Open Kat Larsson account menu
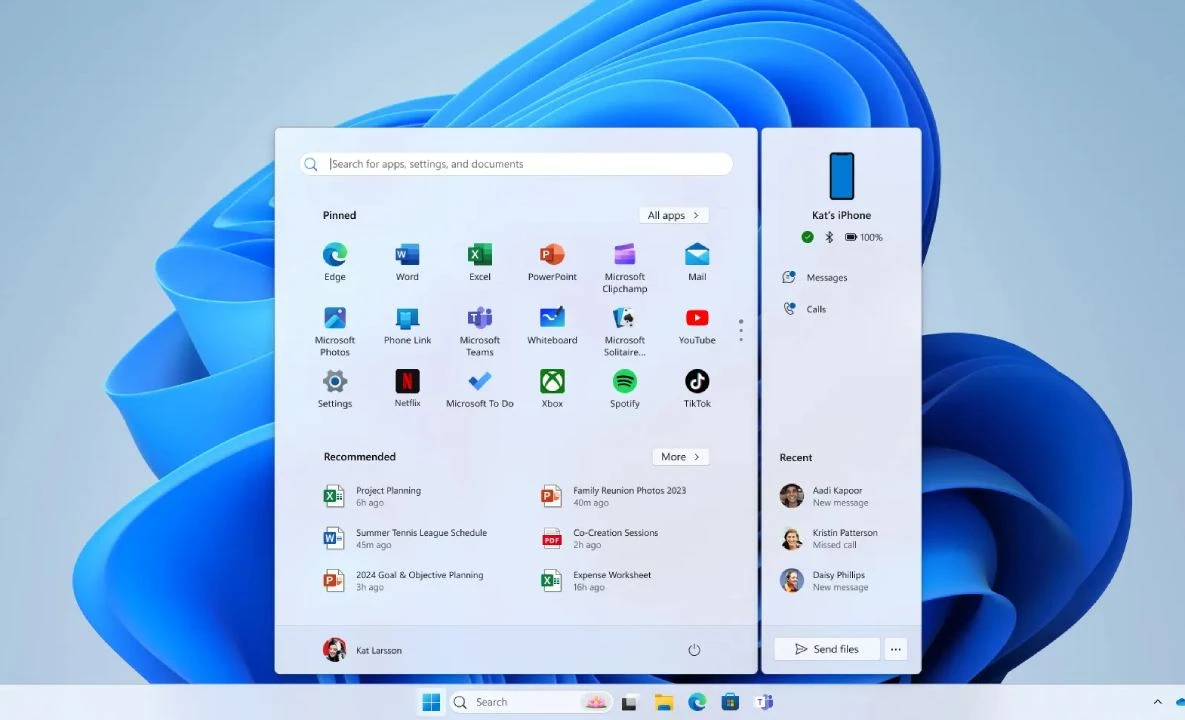1185x720 pixels. (363, 650)
